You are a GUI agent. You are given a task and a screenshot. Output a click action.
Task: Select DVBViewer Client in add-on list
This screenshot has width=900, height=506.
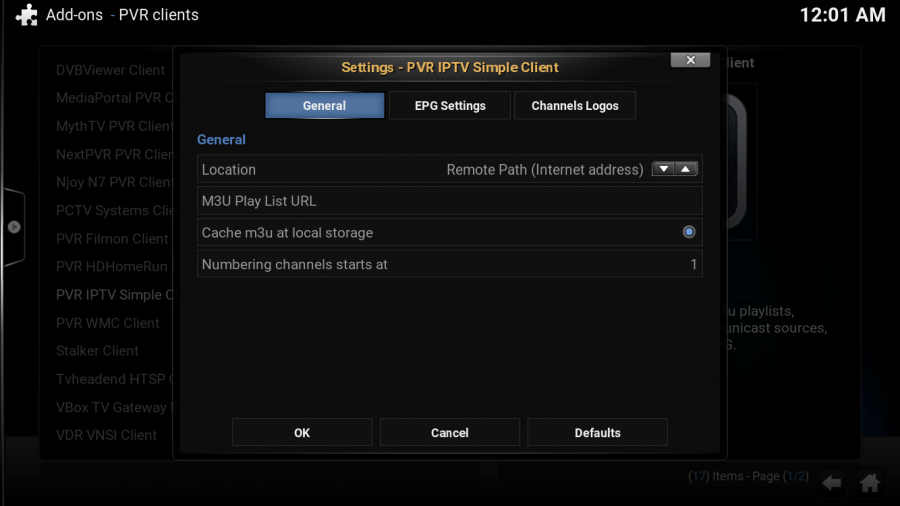(x=110, y=70)
